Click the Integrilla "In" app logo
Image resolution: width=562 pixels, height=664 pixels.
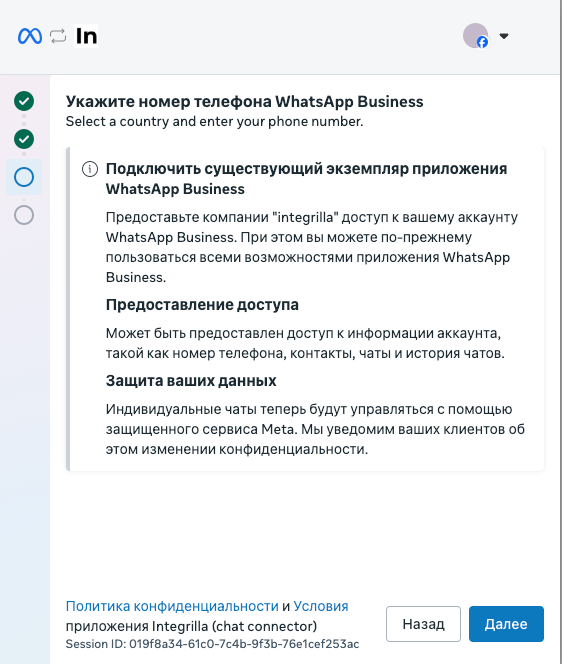pyautogui.click(x=86, y=36)
